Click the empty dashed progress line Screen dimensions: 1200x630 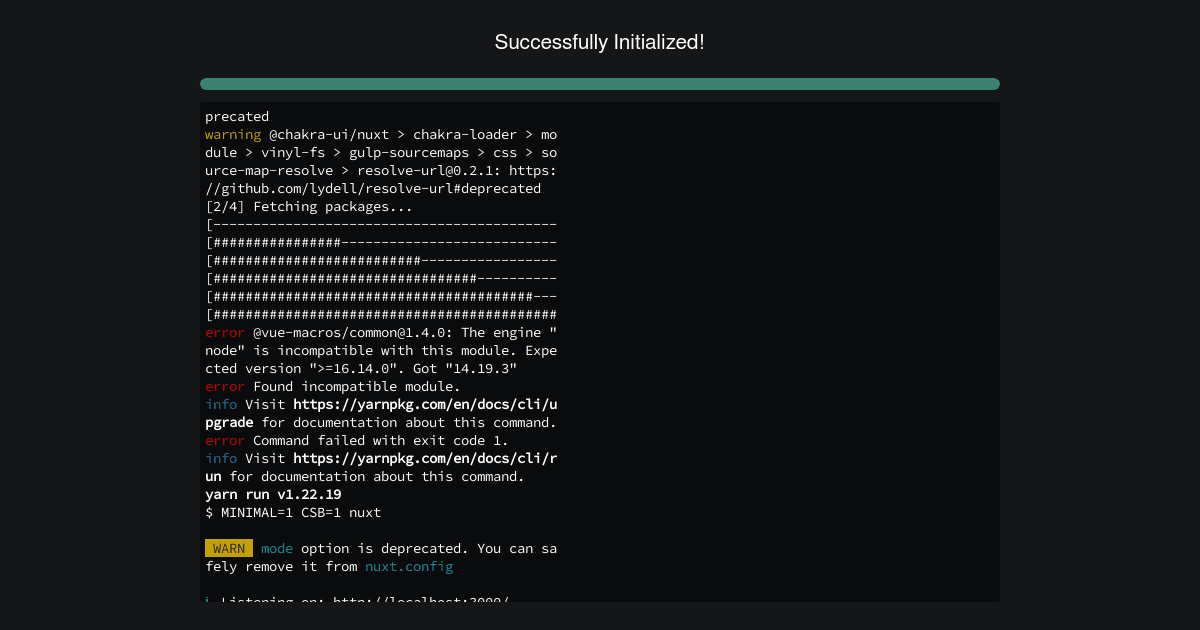381,224
